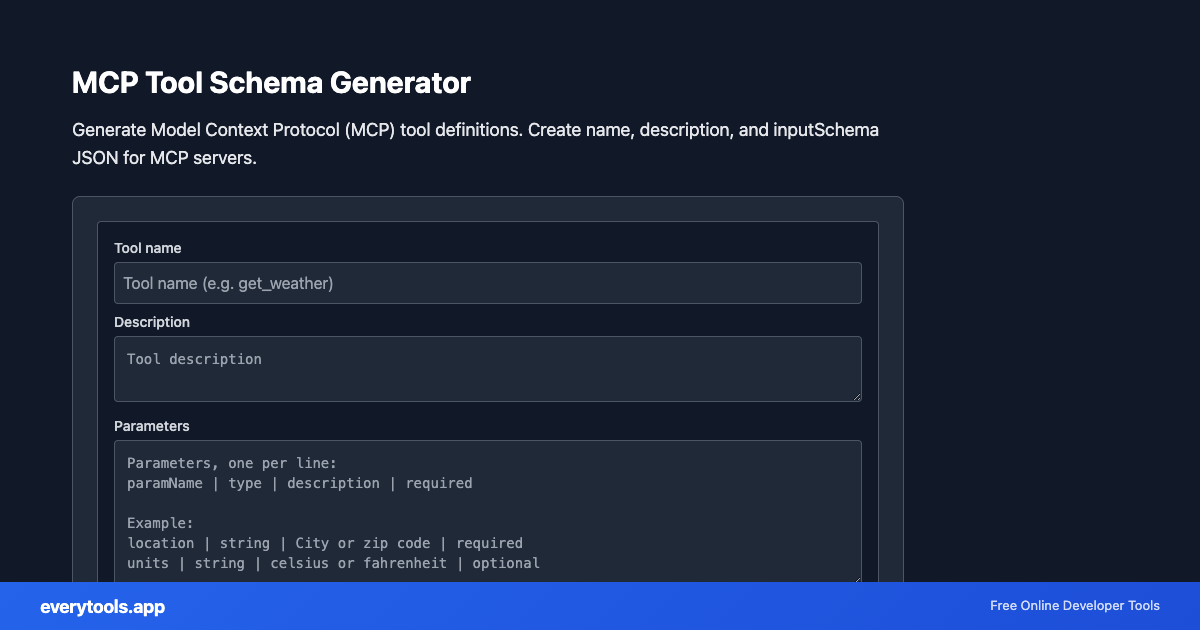Click the resize handle of the Parameters textarea

[857, 578]
